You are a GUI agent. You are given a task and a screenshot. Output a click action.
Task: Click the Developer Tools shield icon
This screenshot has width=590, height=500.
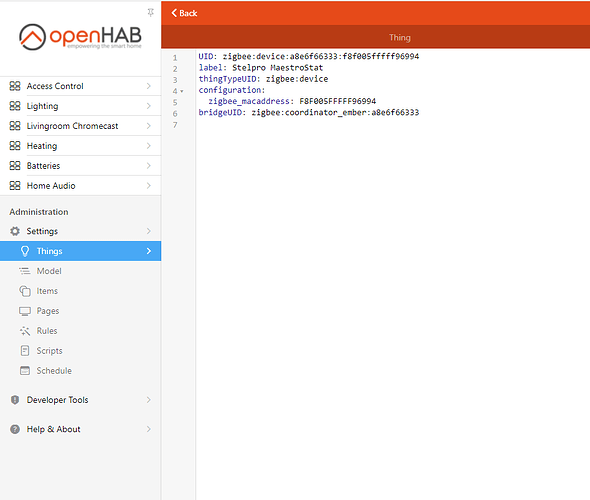tap(15, 400)
